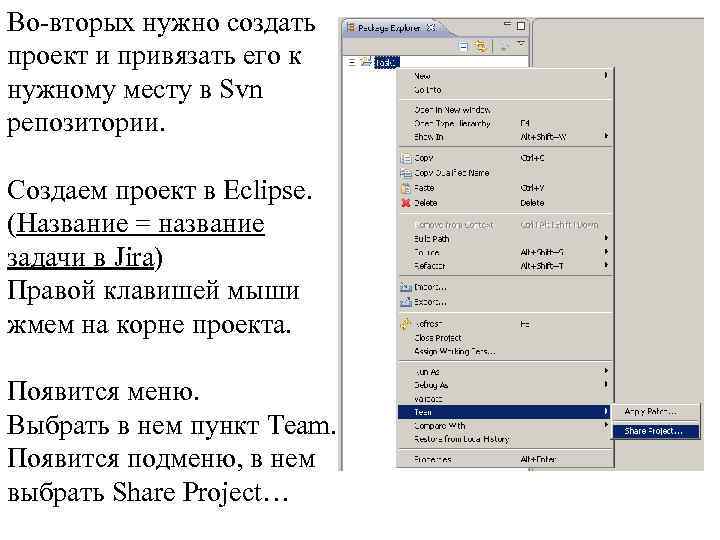This screenshot has width=720, height=540.
Task: Open the Debug As submenu arrow
Action: [606, 384]
